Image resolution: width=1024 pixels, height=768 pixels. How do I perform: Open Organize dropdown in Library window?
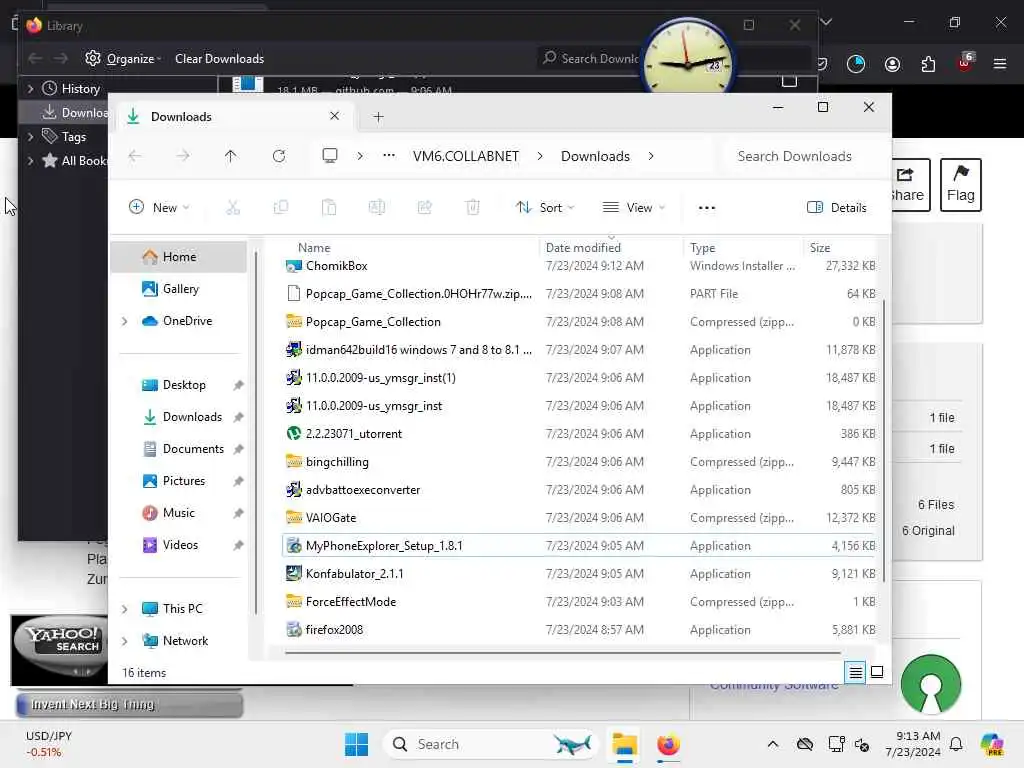click(x=123, y=59)
